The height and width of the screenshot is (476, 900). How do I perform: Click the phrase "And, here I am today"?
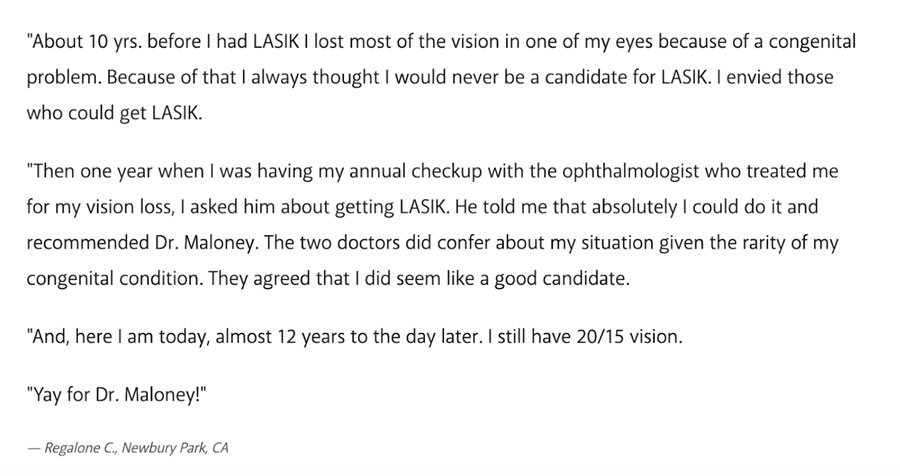(x=121, y=336)
